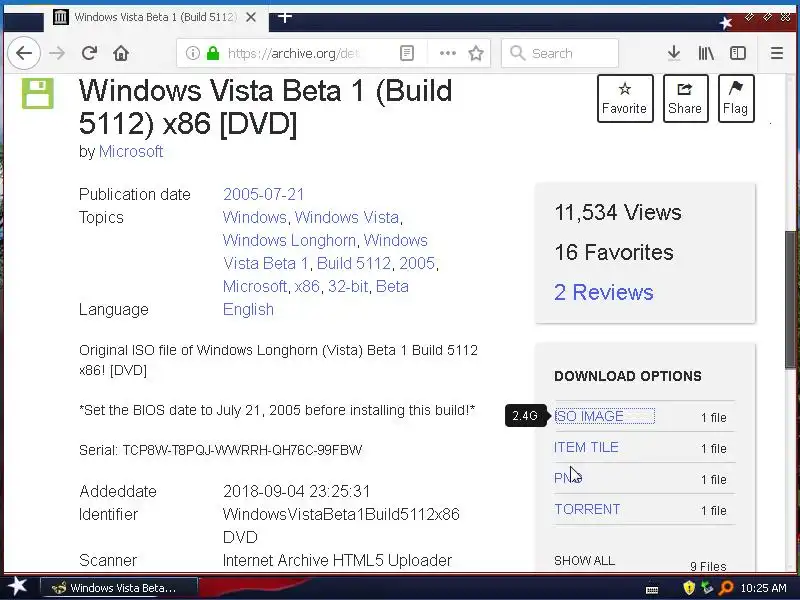Click the orange magnifier tray icon

[726, 588]
